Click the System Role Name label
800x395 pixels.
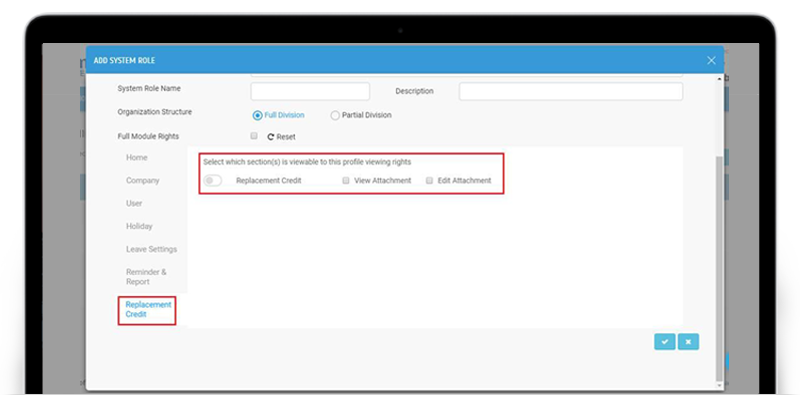click(x=149, y=88)
